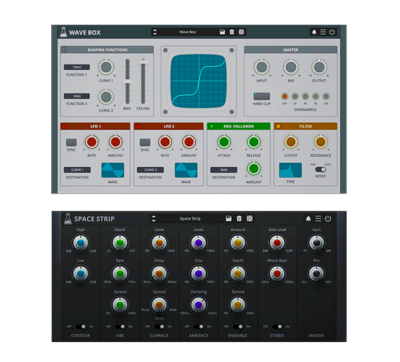The height and width of the screenshot is (362, 400).
Task: Toggle the Slapback section on/off switch
Action: click(159, 327)
